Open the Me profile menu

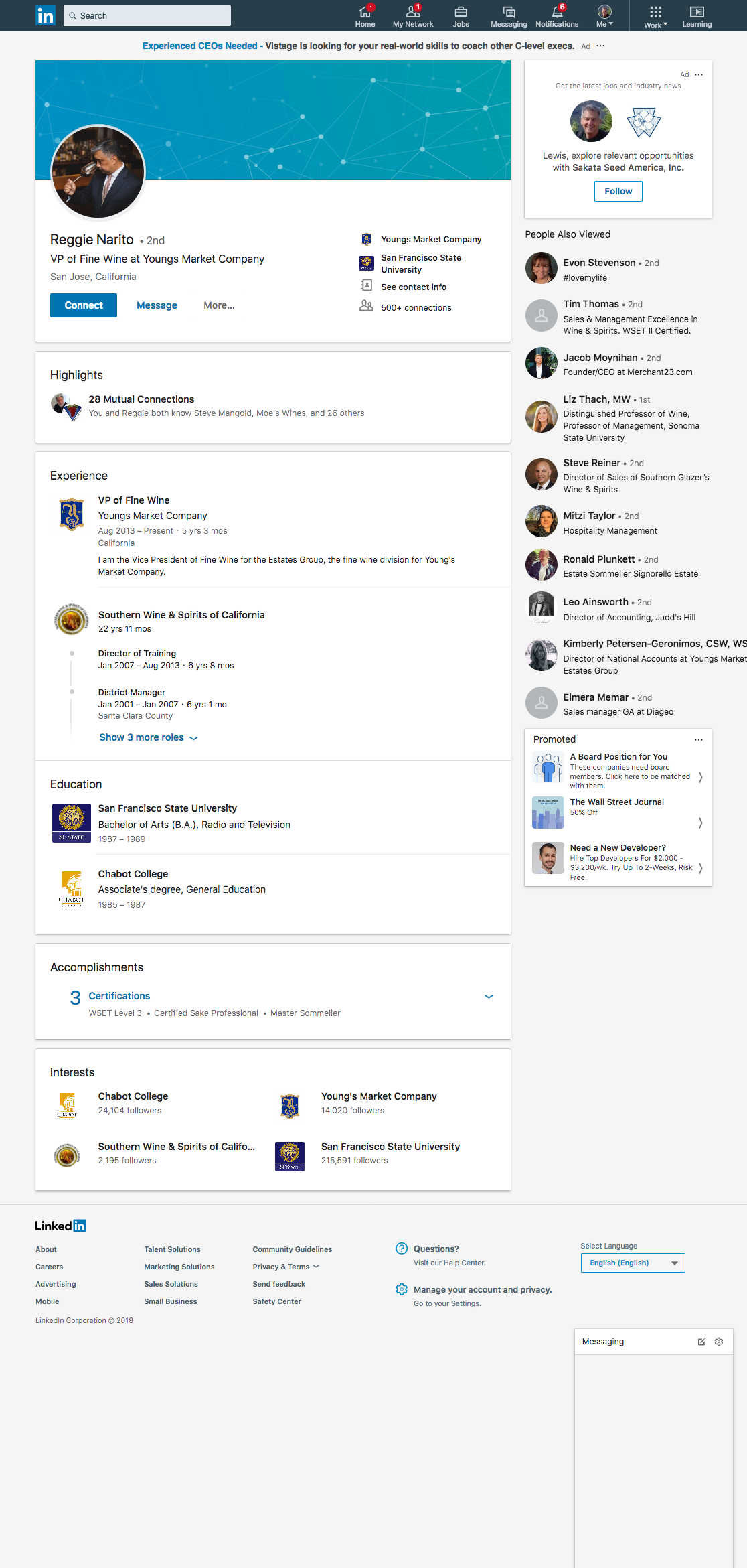pyautogui.click(x=604, y=16)
